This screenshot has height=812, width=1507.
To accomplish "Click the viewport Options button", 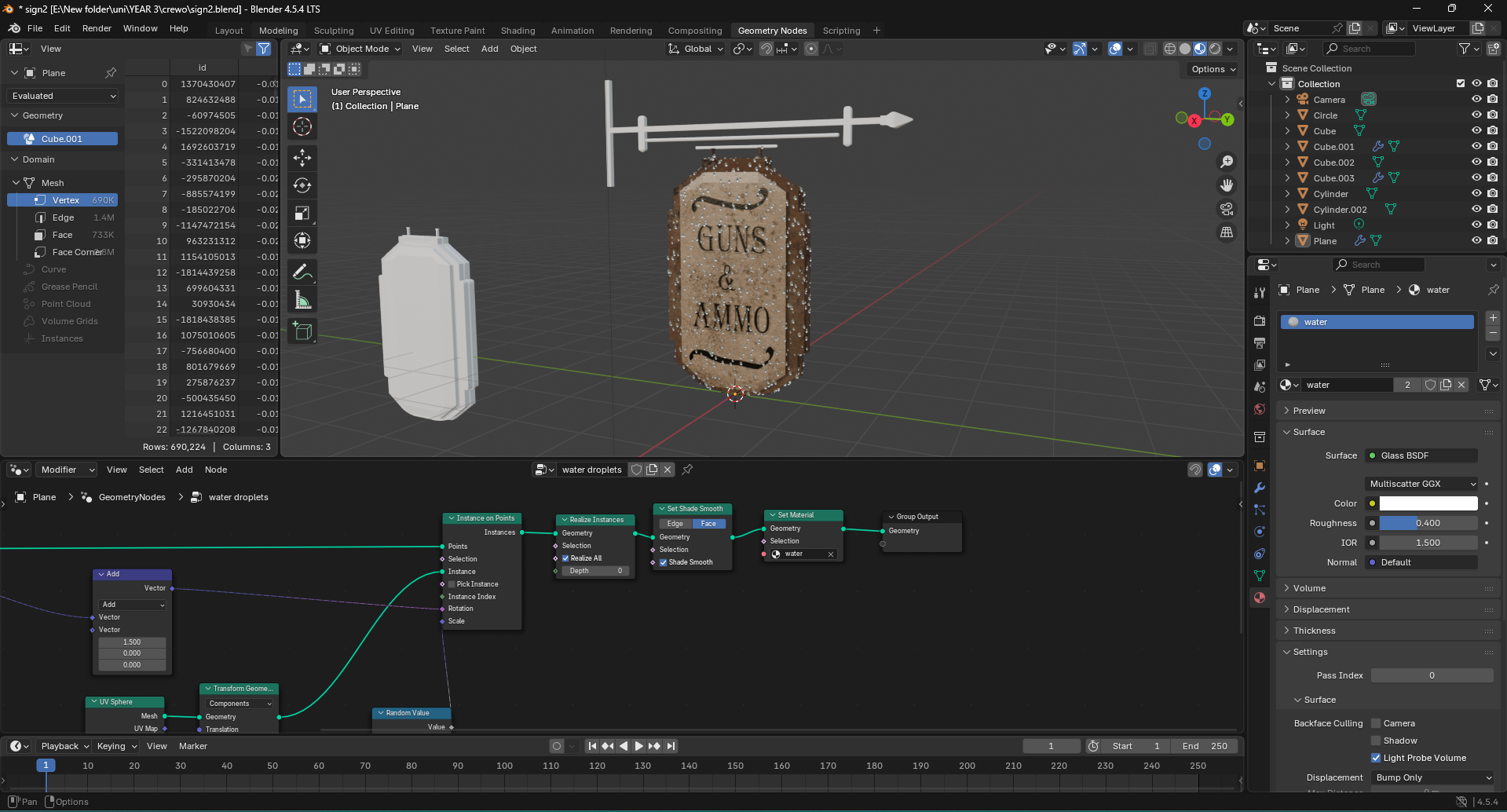I will point(1213,69).
